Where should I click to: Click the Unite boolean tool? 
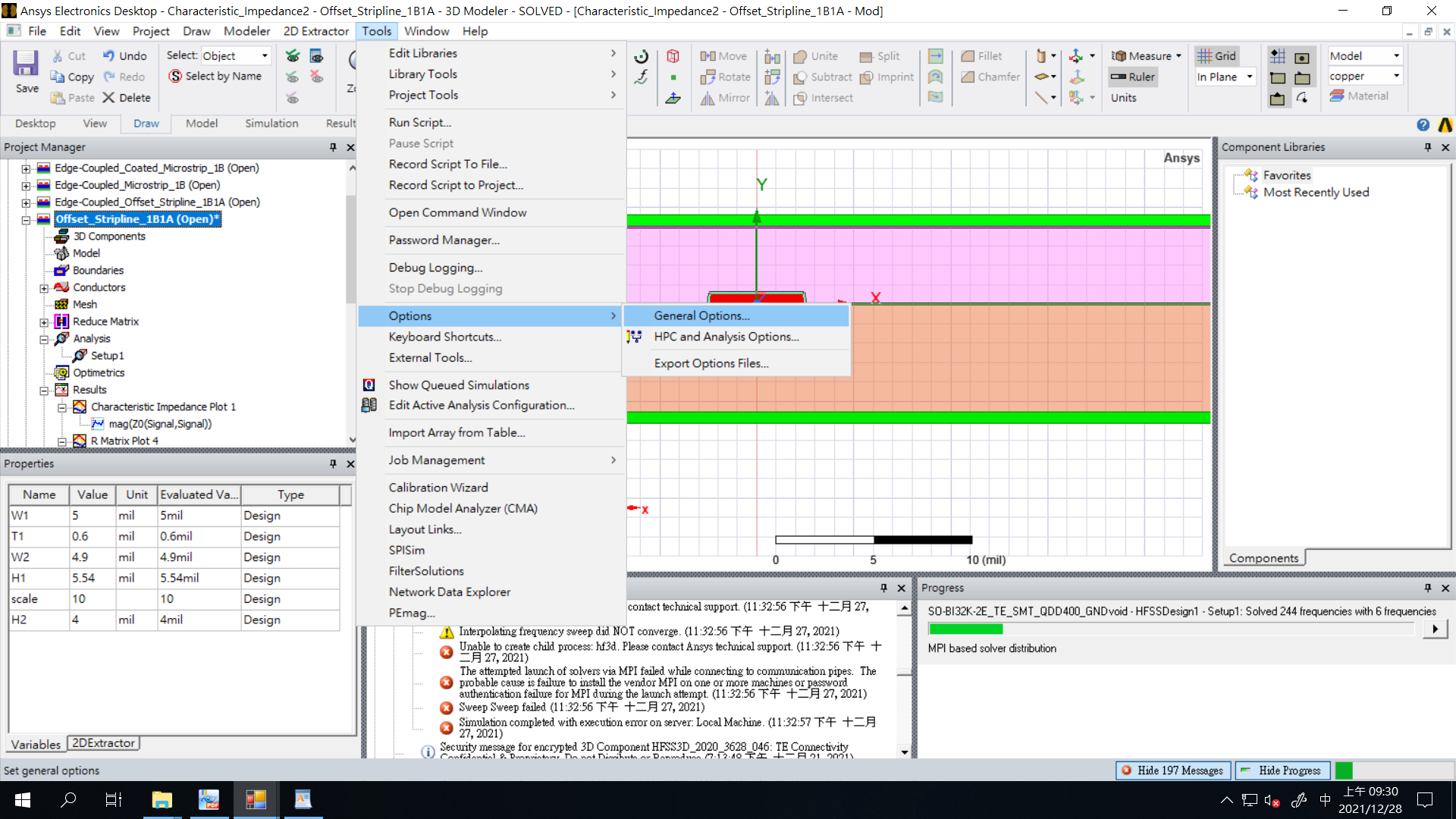(x=816, y=56)
